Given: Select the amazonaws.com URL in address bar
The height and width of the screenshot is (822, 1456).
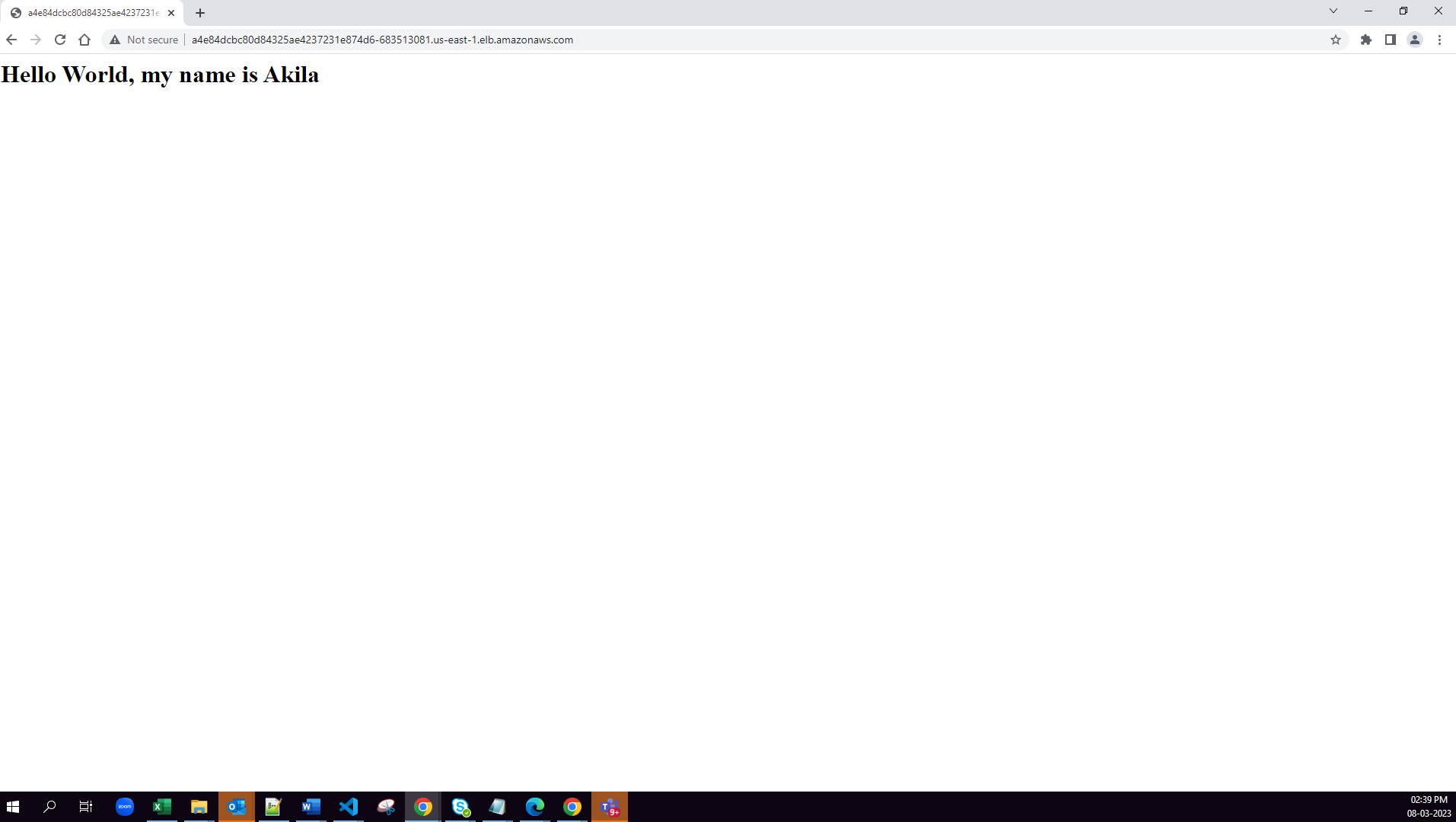Looking at the screenshot, I should (382, 40).
